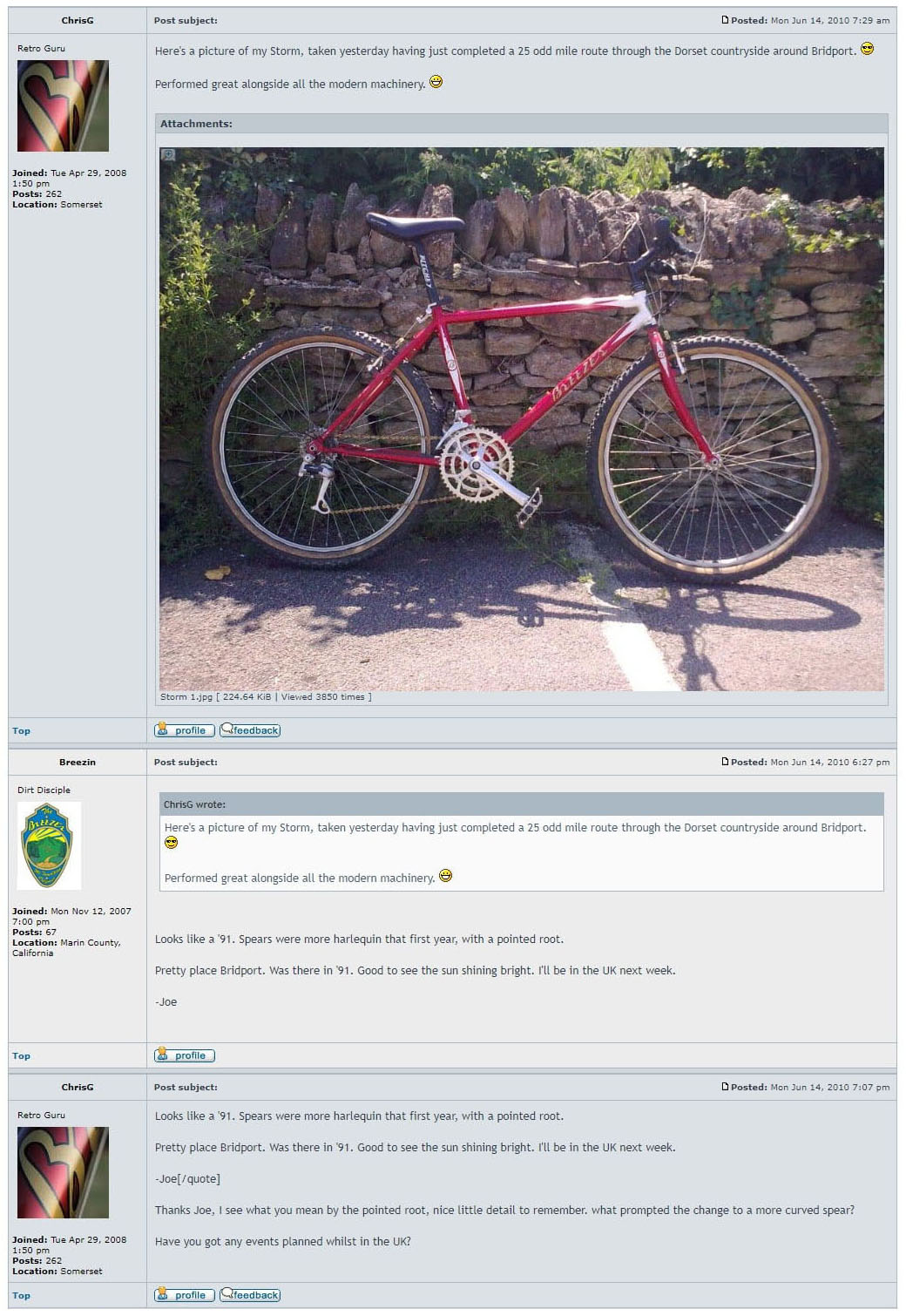Click the magnifier icon on Storm photo
906x1316 pixels.
tap(168, 155)
